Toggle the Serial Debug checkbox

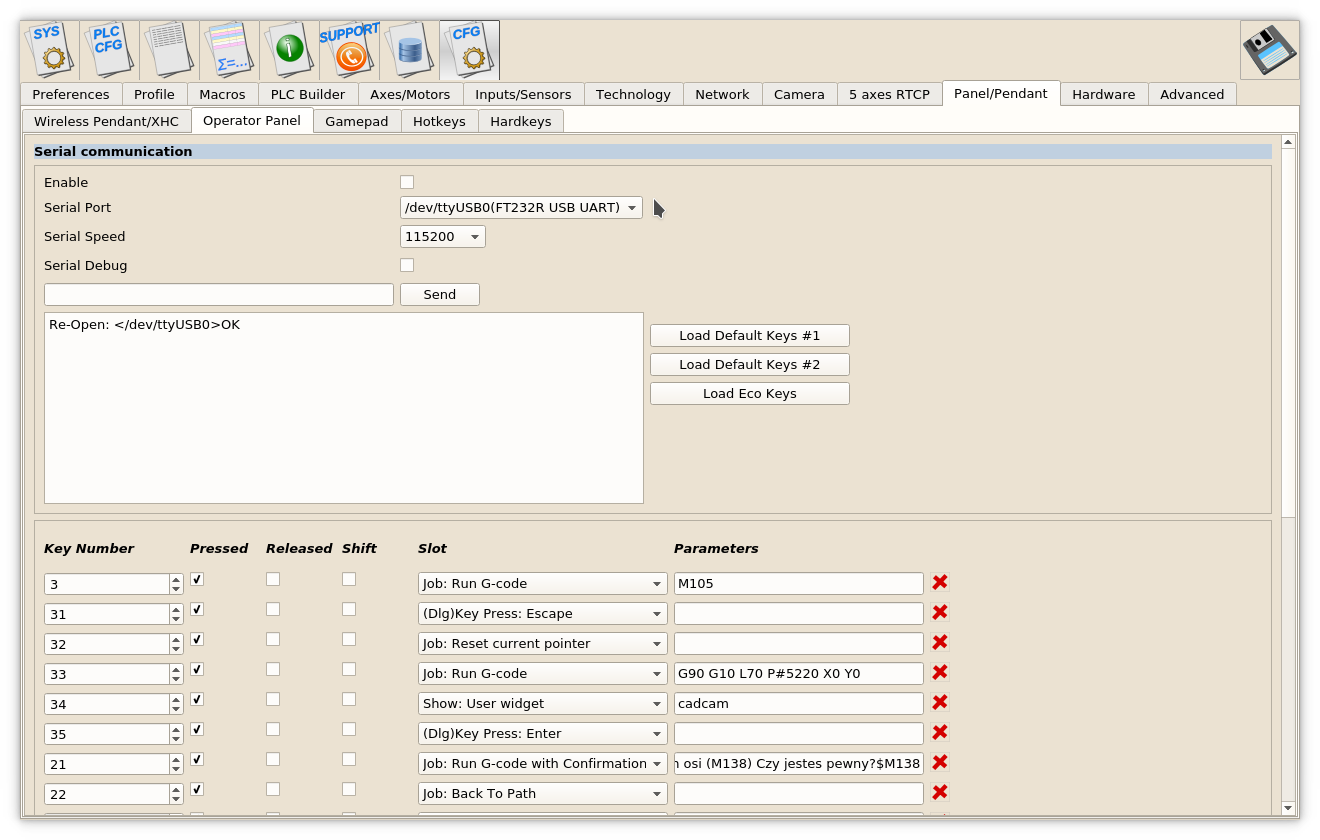(407, 265)
